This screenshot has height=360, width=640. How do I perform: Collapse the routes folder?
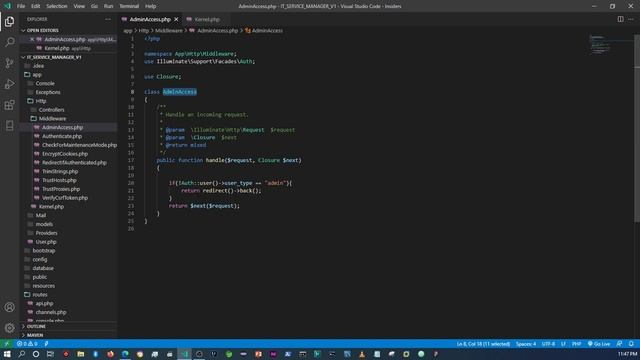point(40,294)
